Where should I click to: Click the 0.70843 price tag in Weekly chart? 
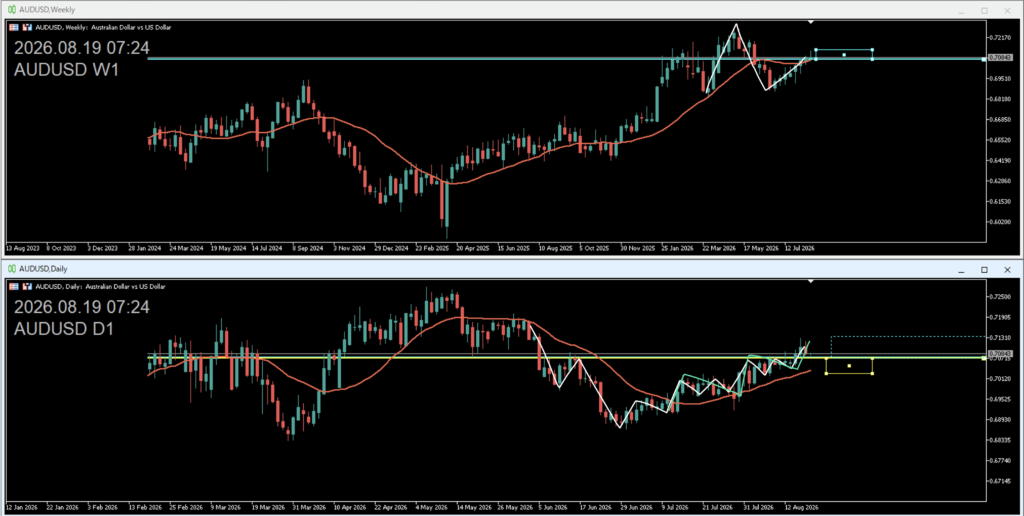coord(1000,57)
